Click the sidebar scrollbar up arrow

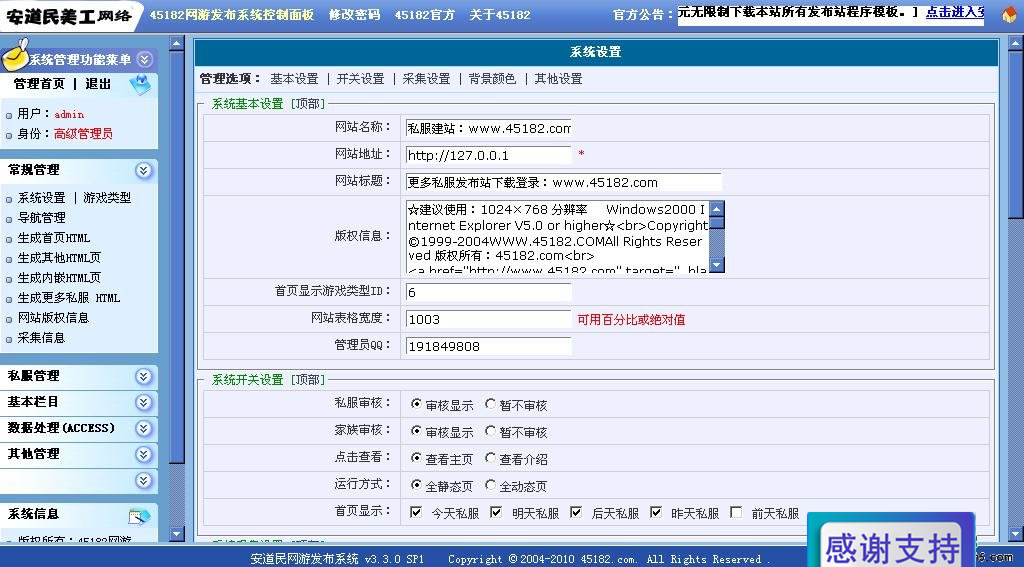176,44
